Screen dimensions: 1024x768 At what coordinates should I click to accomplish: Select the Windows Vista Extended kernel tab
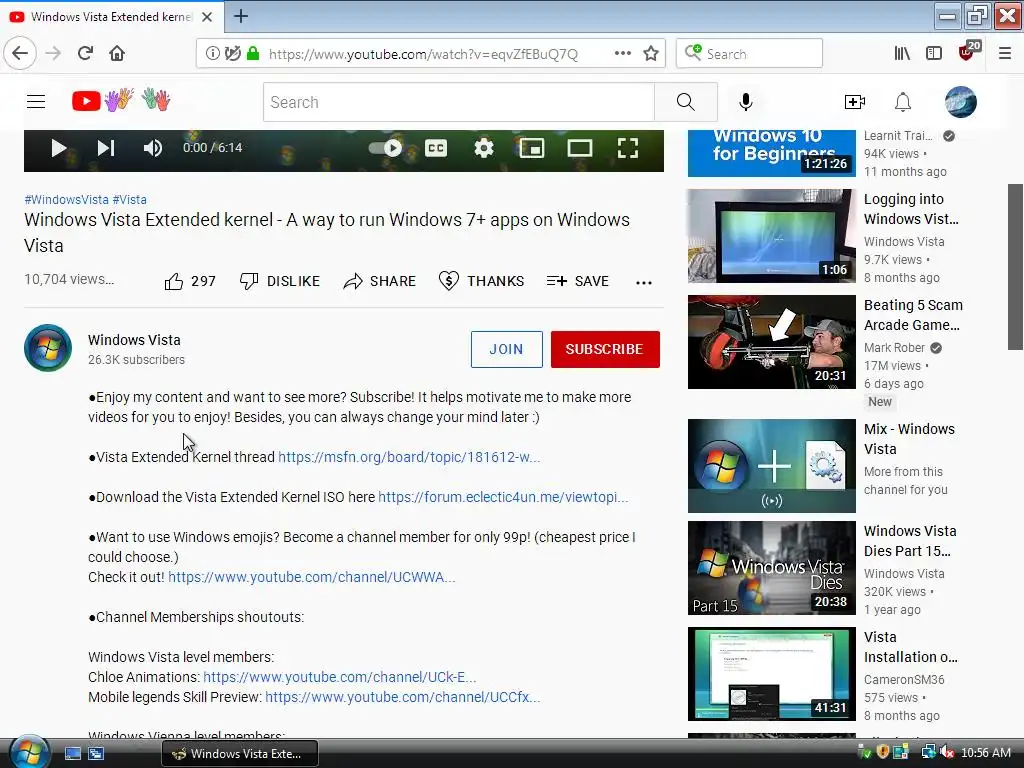pos(111,17)
